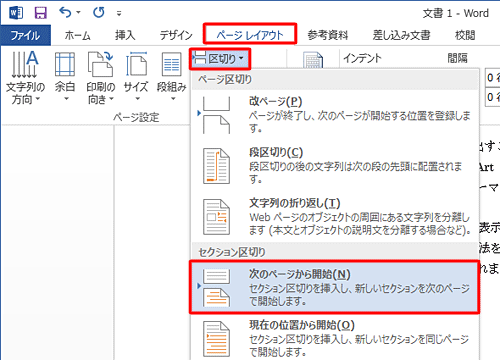Switch to the 参考資料 tab
Screen dimensions: 500x360
[x=328, y=35]
